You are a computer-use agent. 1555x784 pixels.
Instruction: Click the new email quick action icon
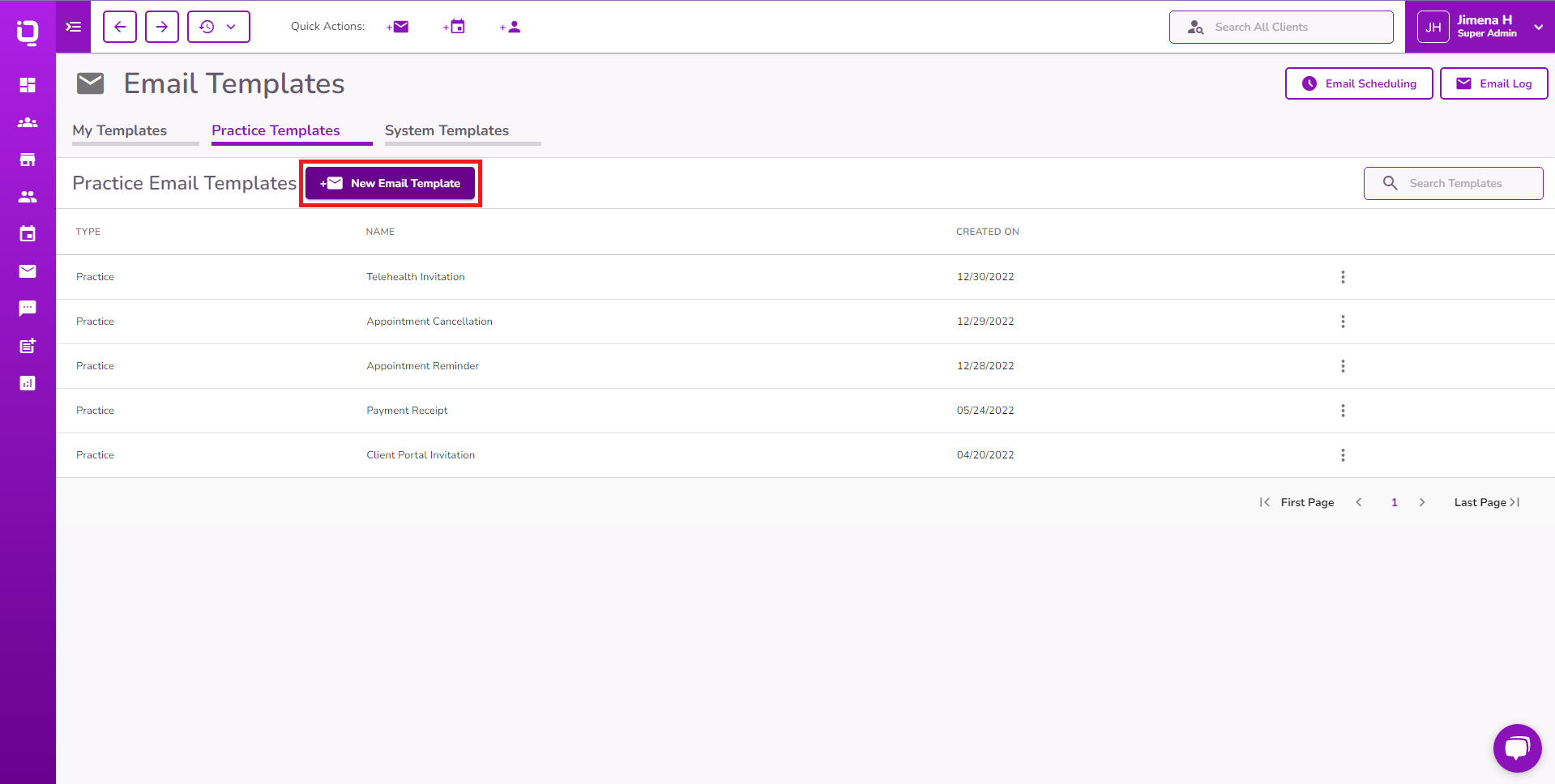[398, 27]
